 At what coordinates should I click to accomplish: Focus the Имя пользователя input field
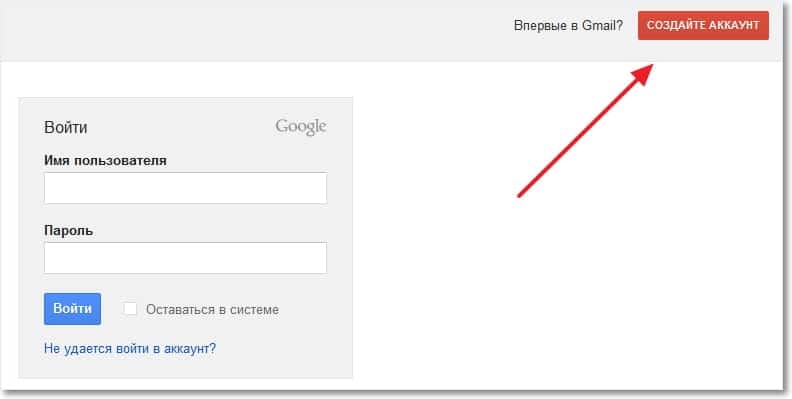[x=185, y=188]
